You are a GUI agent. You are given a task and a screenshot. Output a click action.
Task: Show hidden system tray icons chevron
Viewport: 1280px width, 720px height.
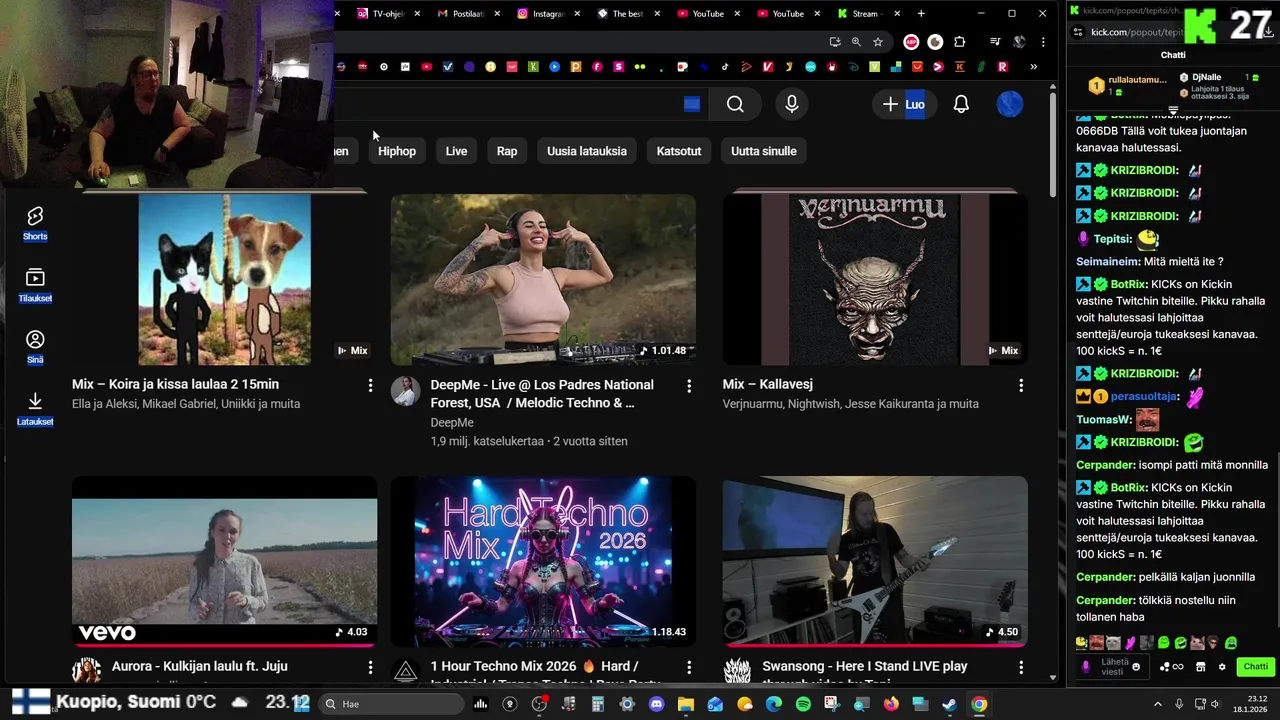pos(1158,704)
